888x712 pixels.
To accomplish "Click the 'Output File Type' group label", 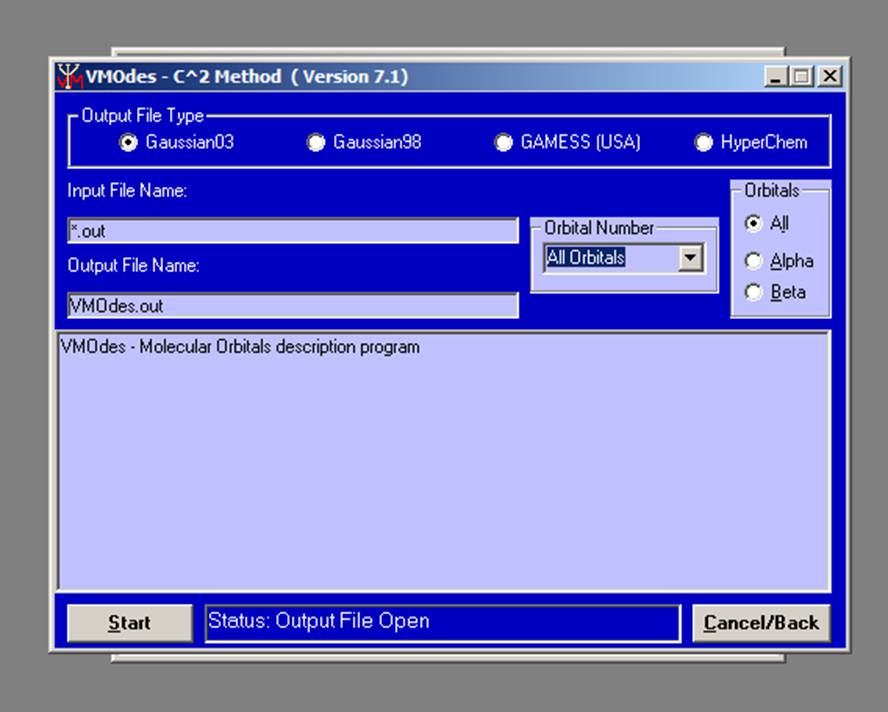I will [x=143, y=116].
